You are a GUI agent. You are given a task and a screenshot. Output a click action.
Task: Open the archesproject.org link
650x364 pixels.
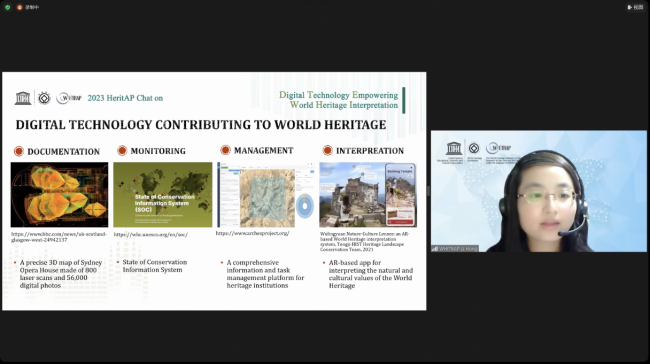pos(252,233)
